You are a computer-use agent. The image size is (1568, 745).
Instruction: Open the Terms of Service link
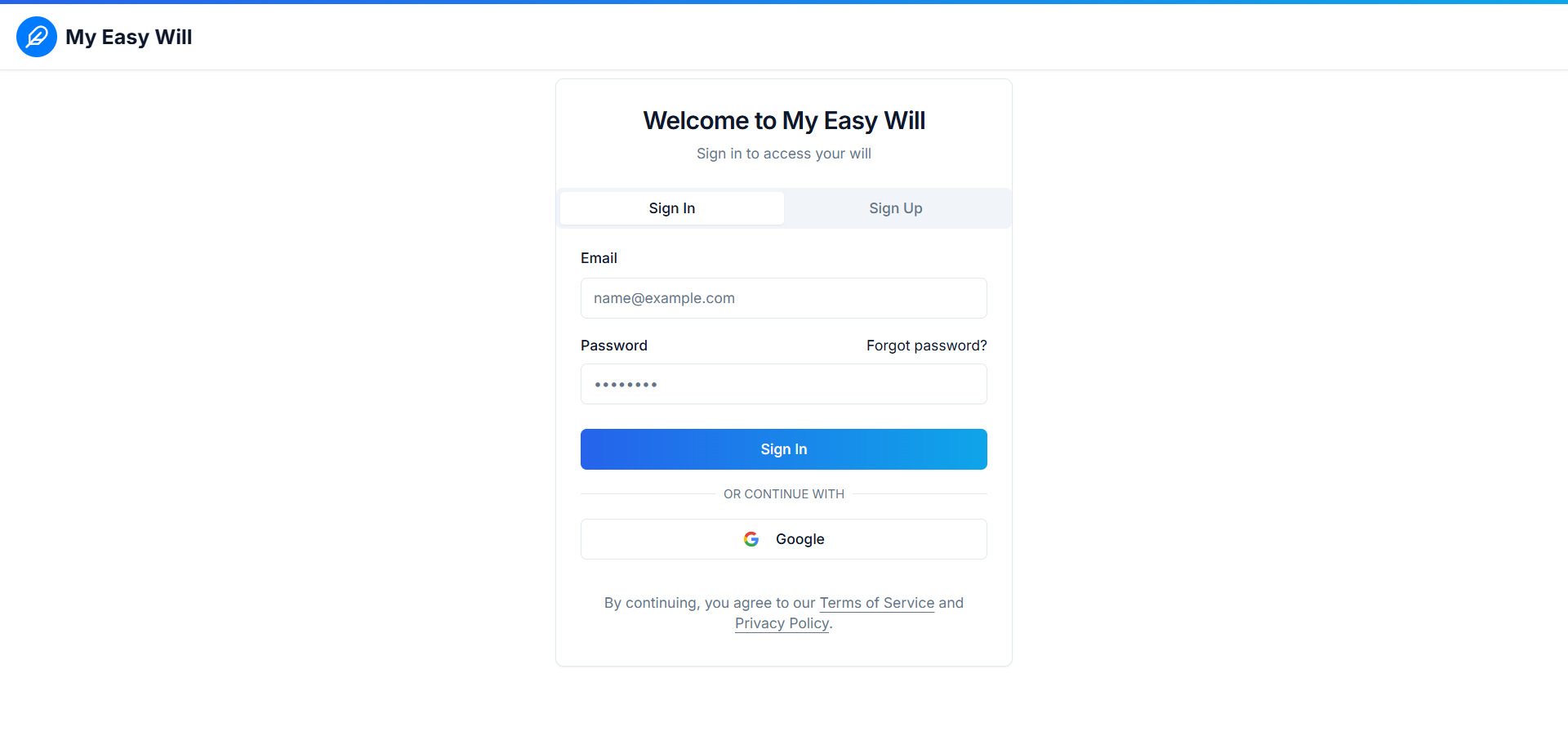tap(877, 603)
